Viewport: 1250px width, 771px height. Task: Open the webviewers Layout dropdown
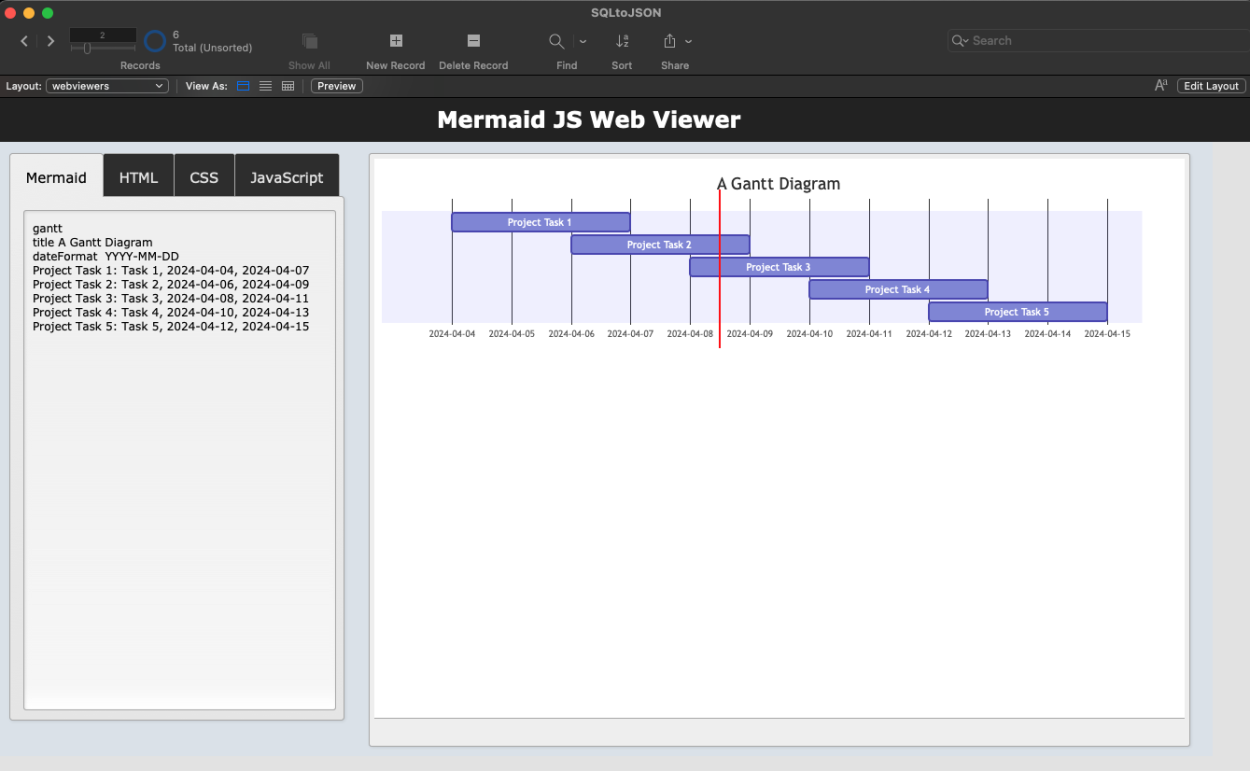[x=106, y=86]
